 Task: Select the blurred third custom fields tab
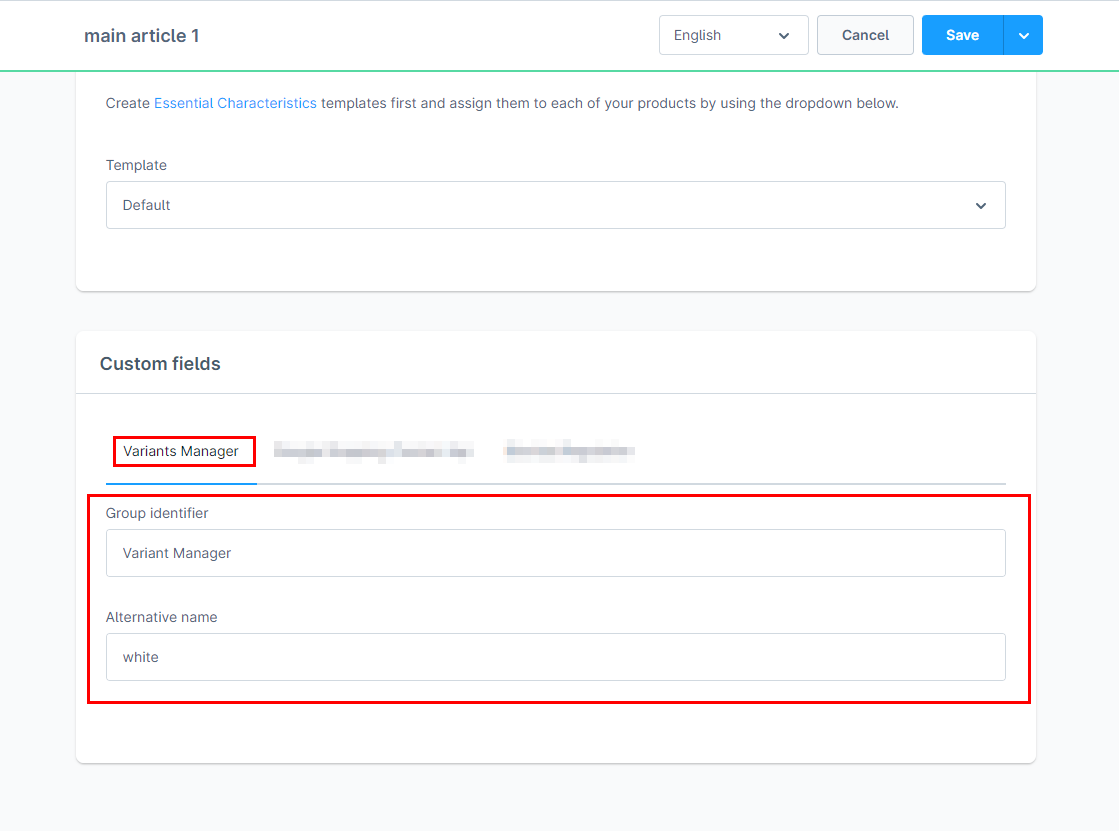(569, 450)
